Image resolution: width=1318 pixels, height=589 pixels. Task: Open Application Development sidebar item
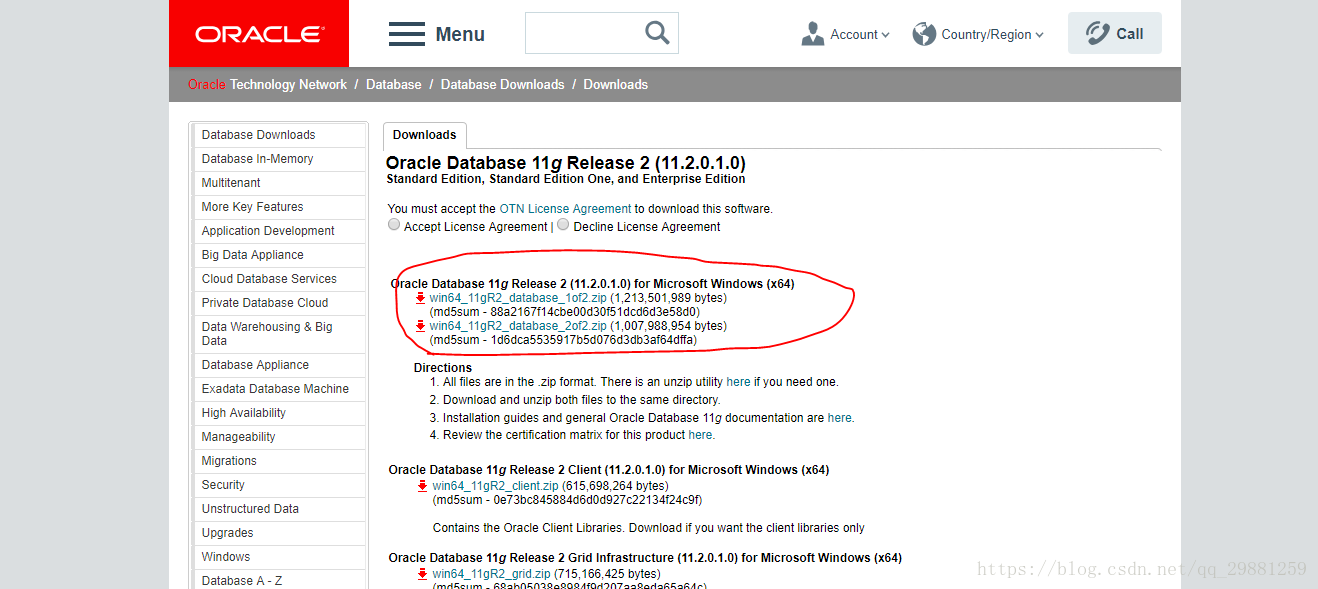(281, 231)
